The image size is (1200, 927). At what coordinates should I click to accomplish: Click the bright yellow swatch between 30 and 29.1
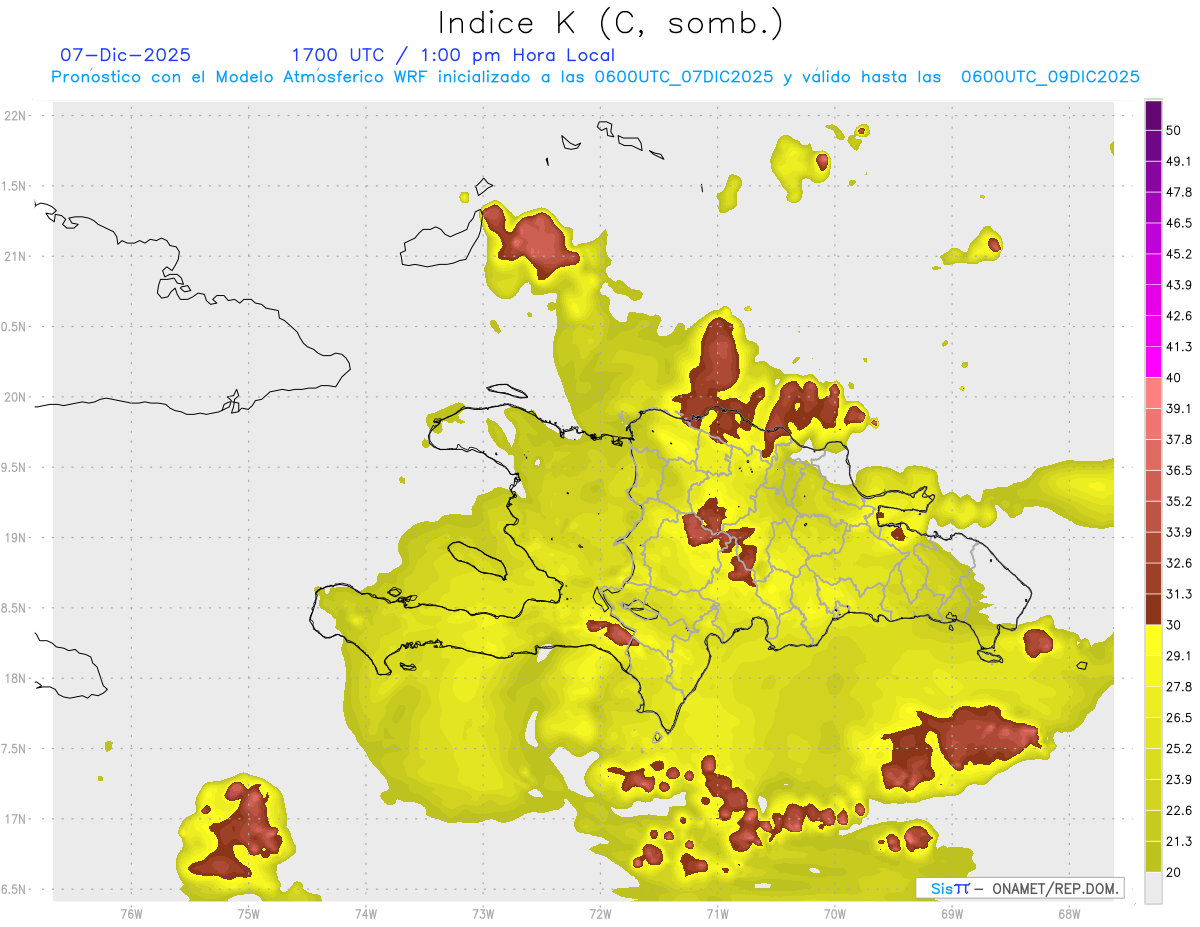click(1153, 641)
